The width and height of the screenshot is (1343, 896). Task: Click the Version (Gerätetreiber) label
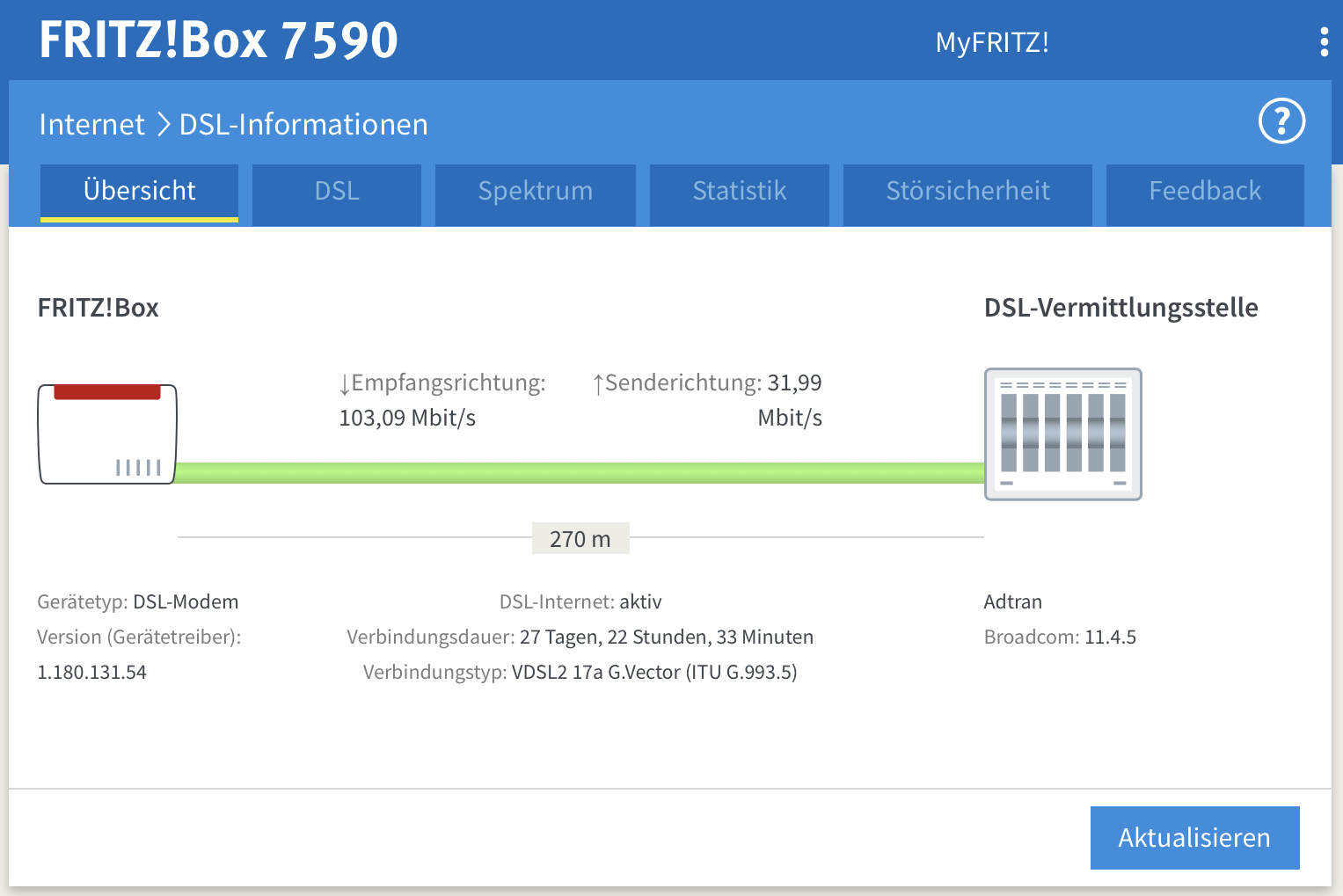point(139,637)
